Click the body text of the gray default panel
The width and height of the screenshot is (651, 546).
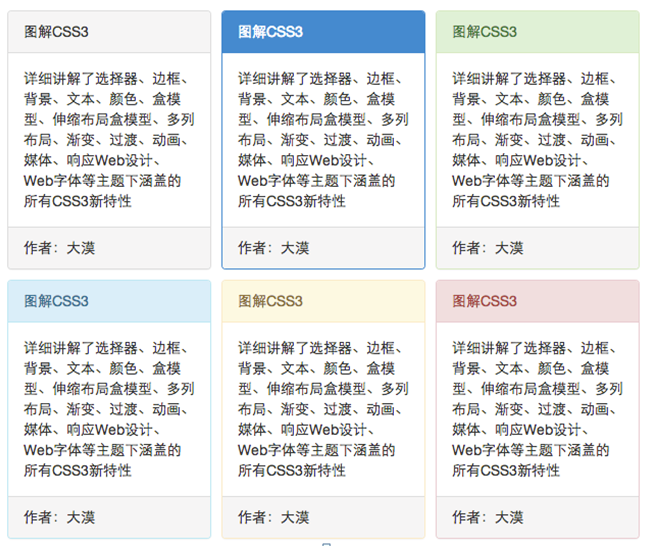coord(108,139)
